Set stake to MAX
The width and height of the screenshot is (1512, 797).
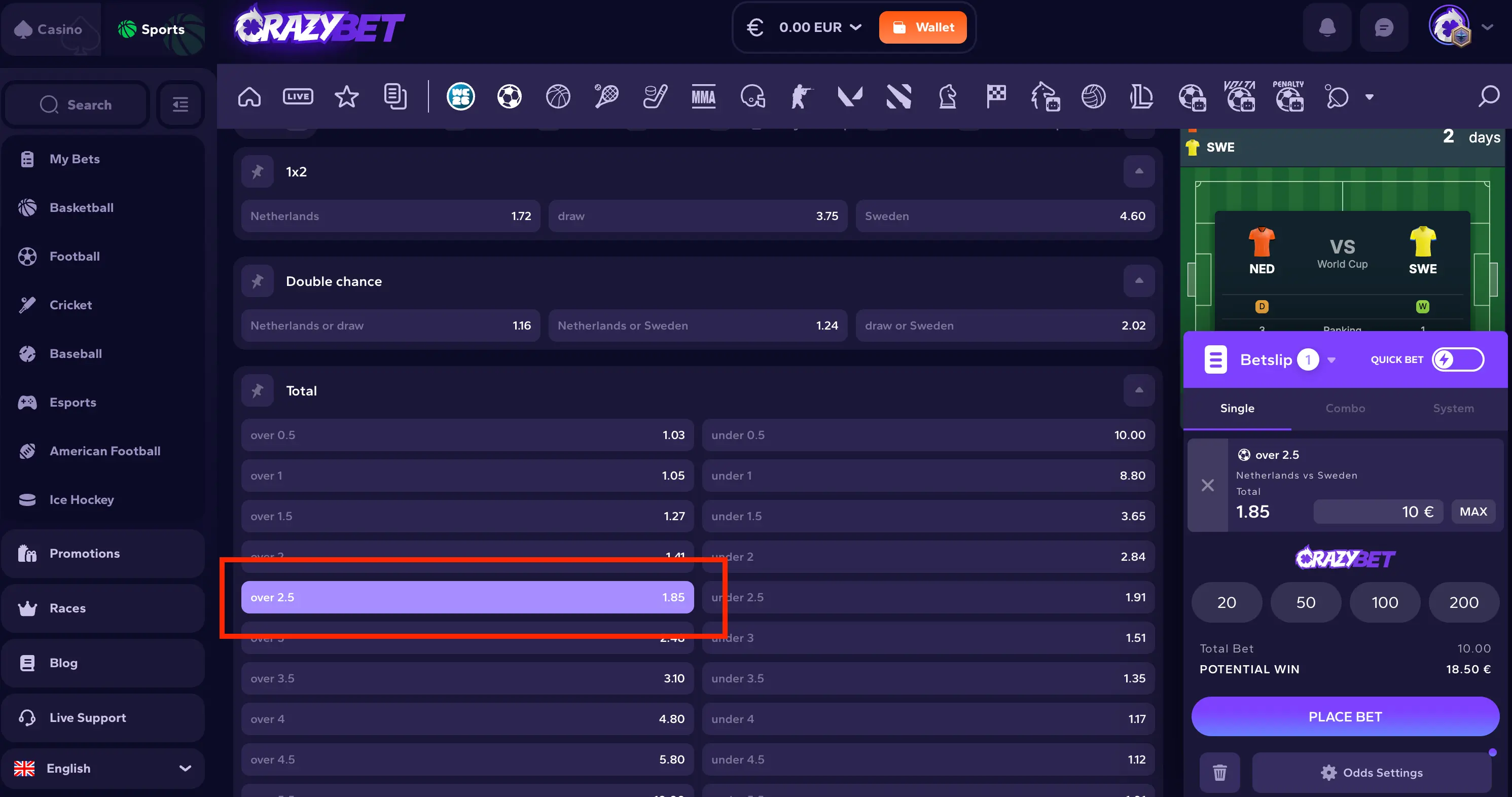coord(1472,511)
